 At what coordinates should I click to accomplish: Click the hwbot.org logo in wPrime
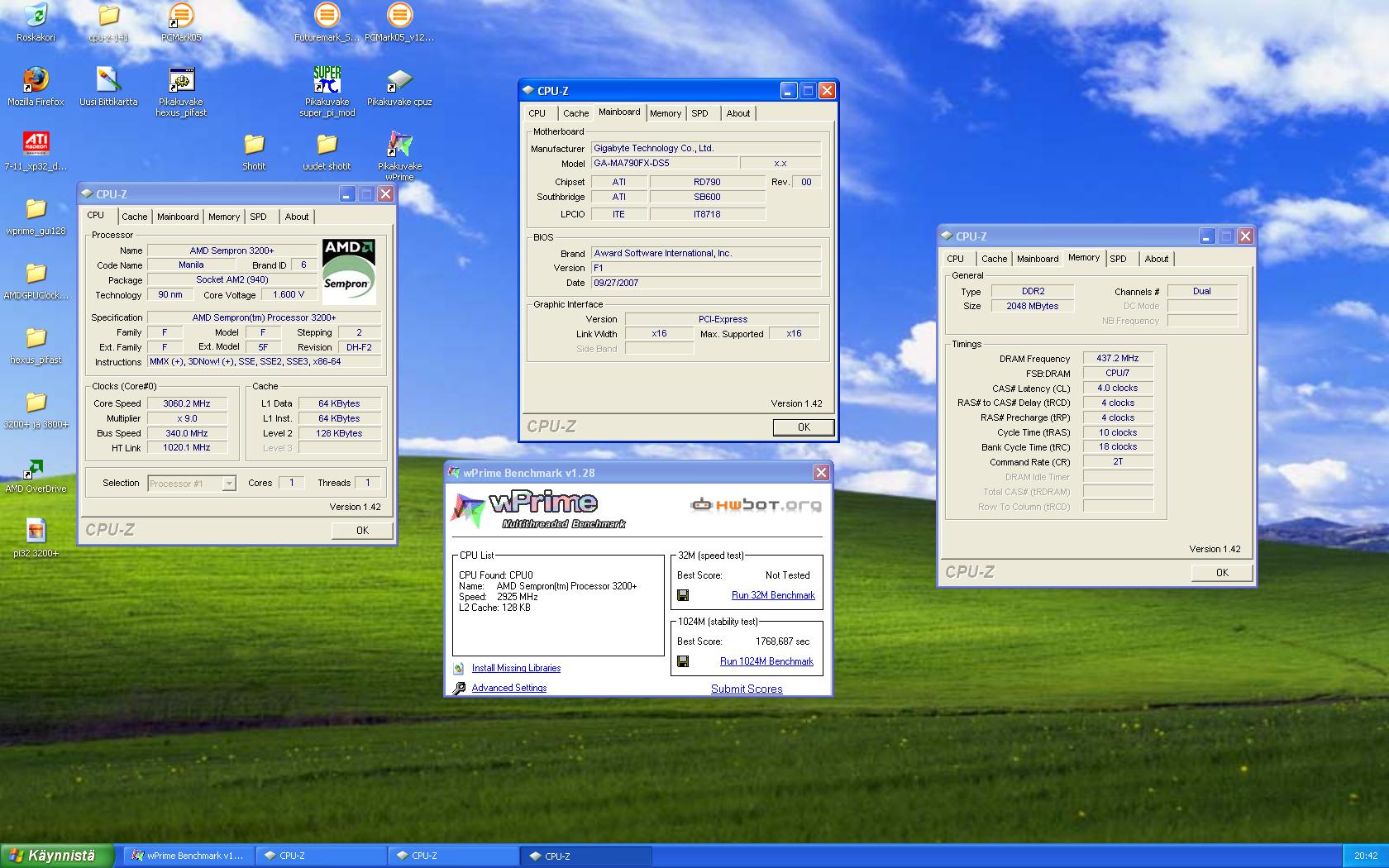pyautogui.click(x=756, y=505)
